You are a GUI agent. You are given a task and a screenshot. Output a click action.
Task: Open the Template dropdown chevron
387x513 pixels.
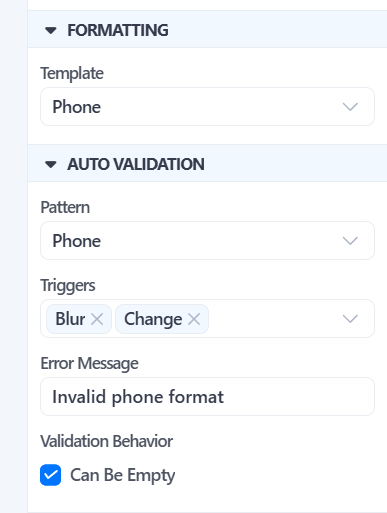[350, 107]
